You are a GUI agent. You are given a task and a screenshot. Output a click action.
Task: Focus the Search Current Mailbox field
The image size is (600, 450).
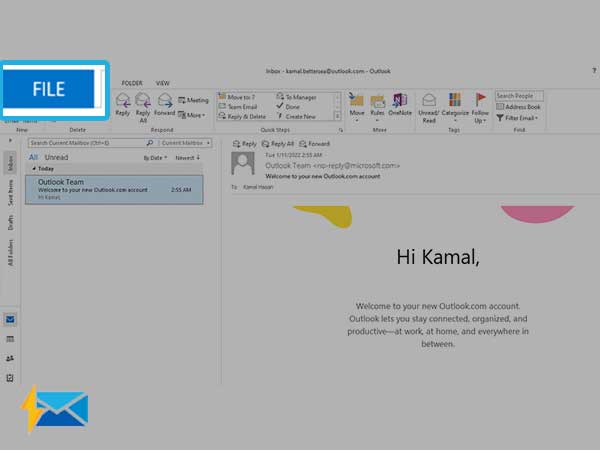(x=87, y=143)
